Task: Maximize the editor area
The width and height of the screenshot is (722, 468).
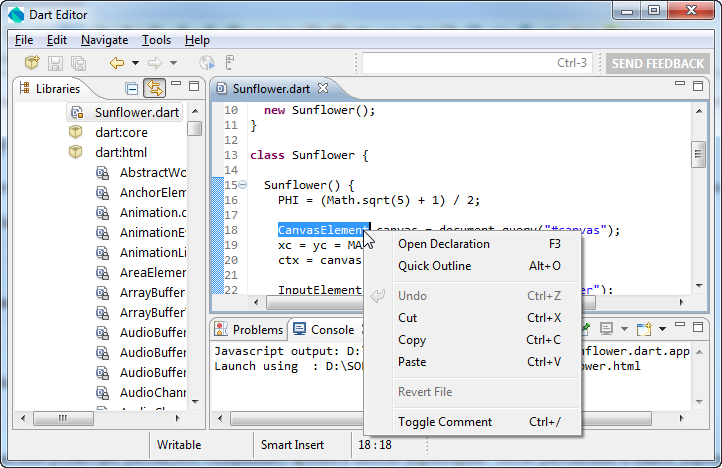Action: click(698, 86)
